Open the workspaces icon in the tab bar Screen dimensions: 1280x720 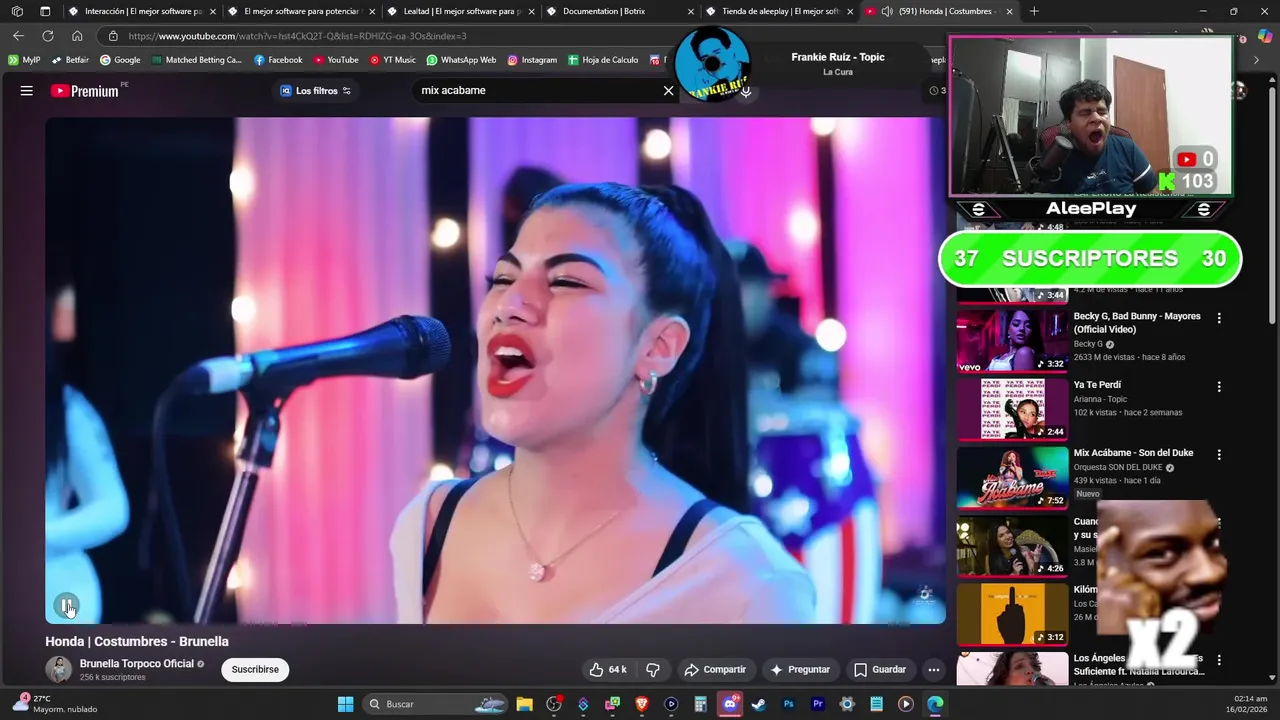17,11
